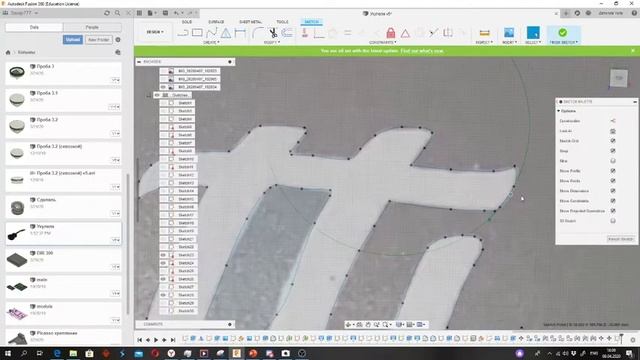
Task: Apply the red Fix lock constraint
Action: 391,33
